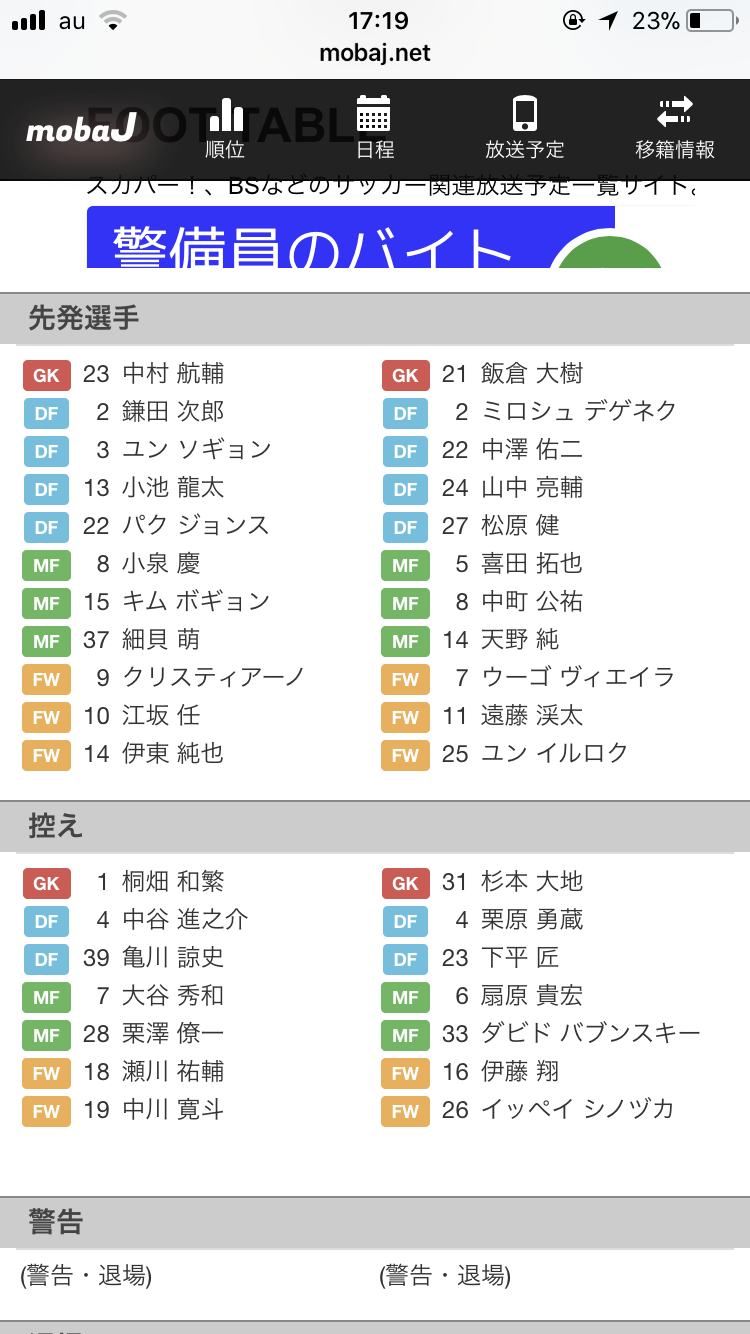
Task: Select player 中澤 佑二
Action: click(x=532, y=450)
